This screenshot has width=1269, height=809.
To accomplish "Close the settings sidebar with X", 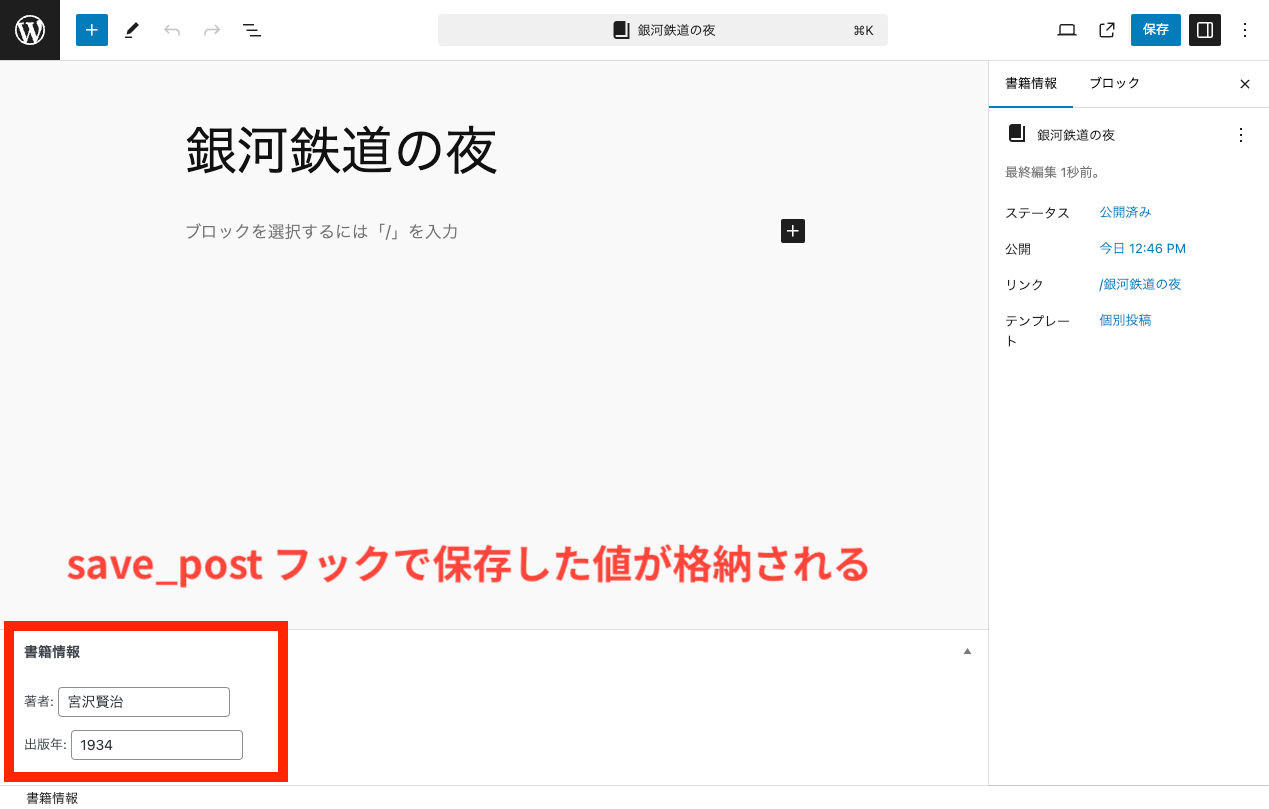I will pos(1245,84).
